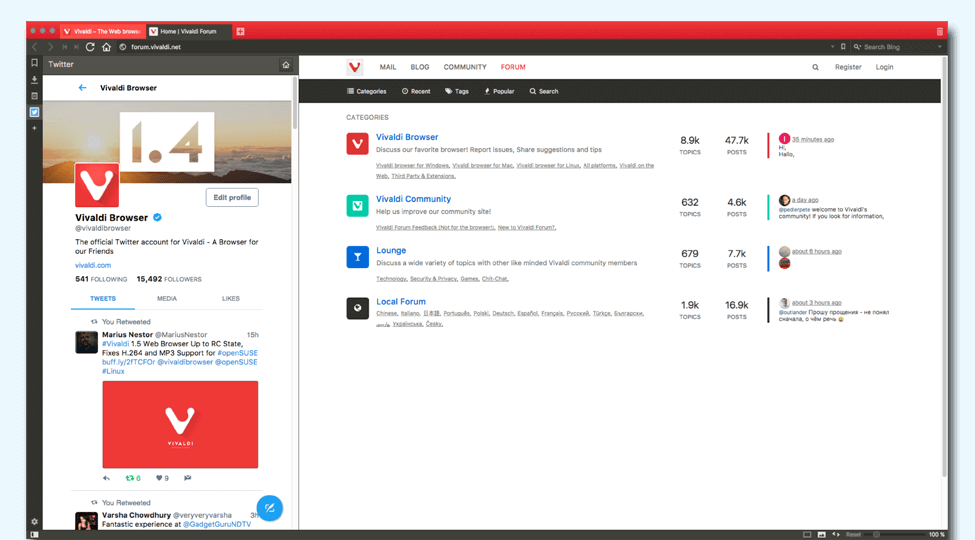The width and height of the screenshot is (975, 540).
Task: Click the rewind navigation button
Action: 64,47
